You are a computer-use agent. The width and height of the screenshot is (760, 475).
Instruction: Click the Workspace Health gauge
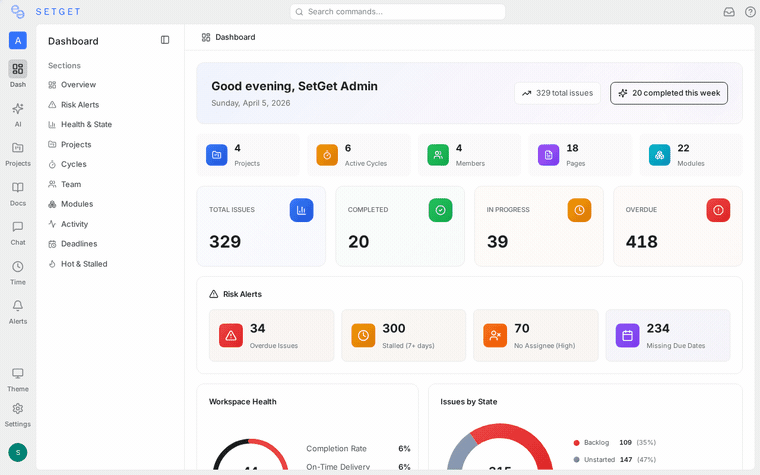(251, 455)
